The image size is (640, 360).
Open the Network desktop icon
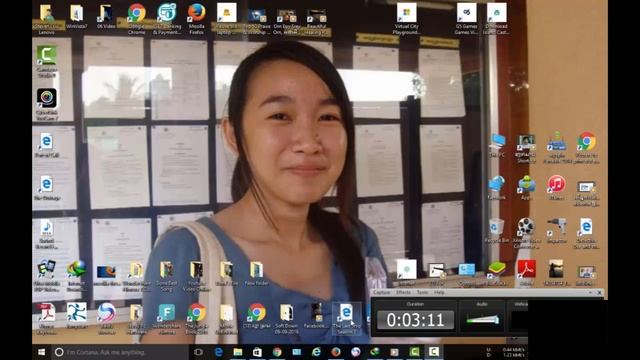tap(497, 188)
